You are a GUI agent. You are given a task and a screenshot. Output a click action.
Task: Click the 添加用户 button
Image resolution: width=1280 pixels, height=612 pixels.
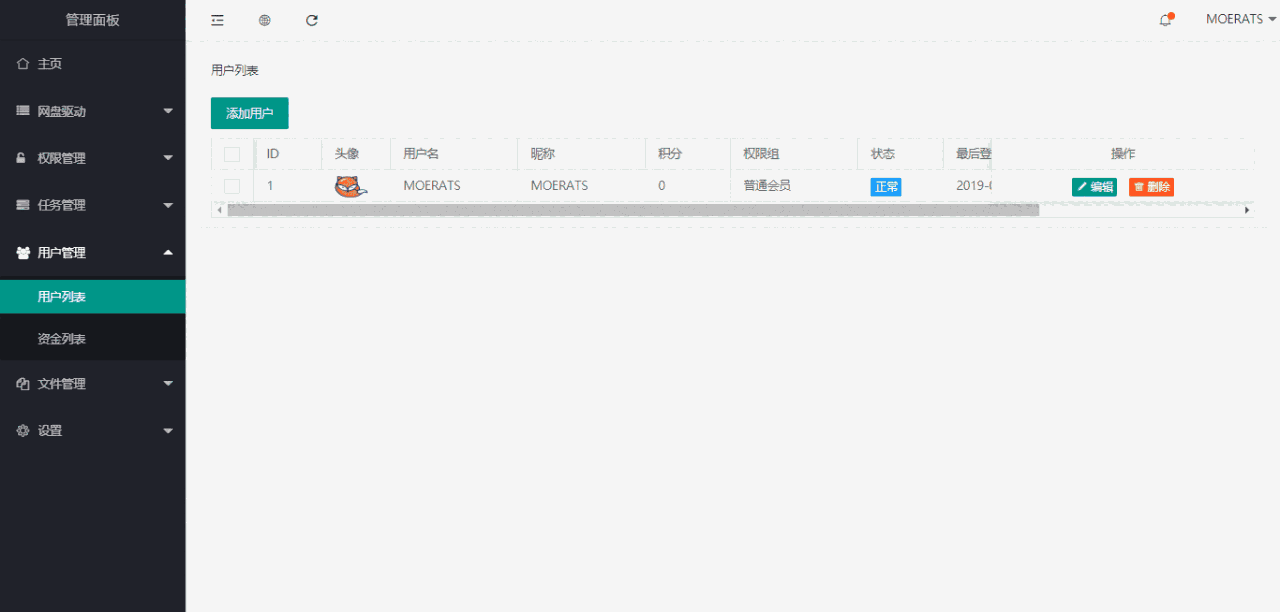(250, 113)
